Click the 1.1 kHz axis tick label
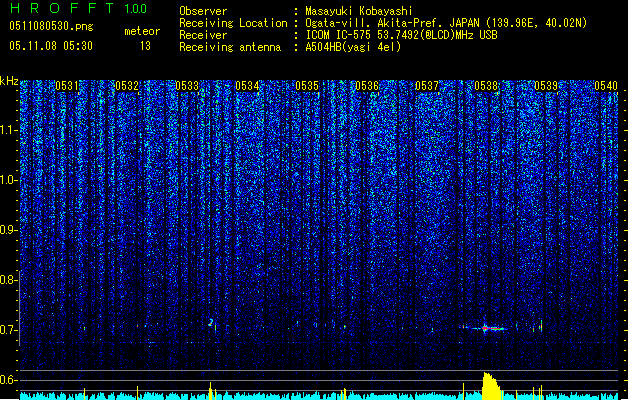629x400 pixels. (8, 130)
